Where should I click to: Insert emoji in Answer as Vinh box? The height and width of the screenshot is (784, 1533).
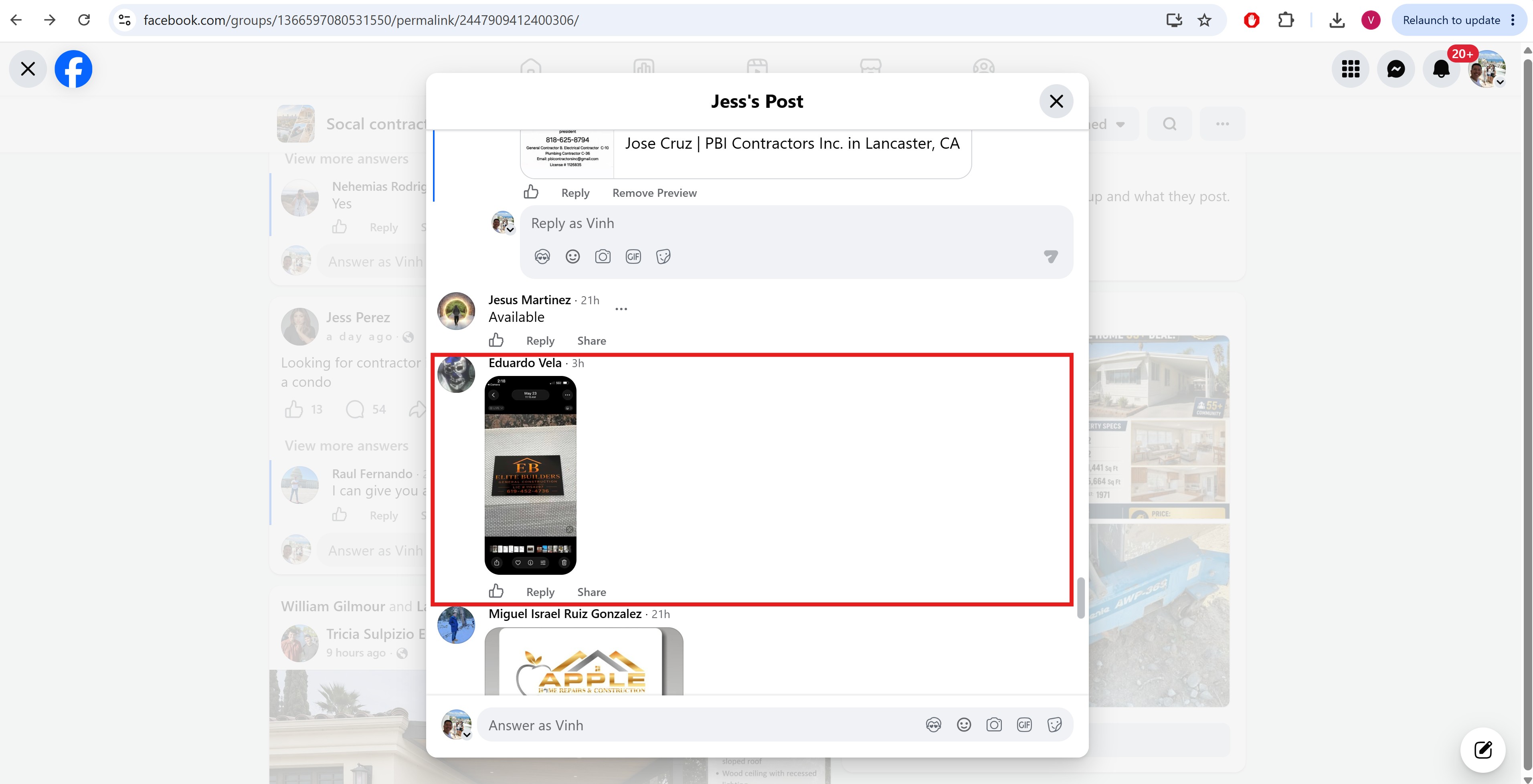click(x=964, y=725)
